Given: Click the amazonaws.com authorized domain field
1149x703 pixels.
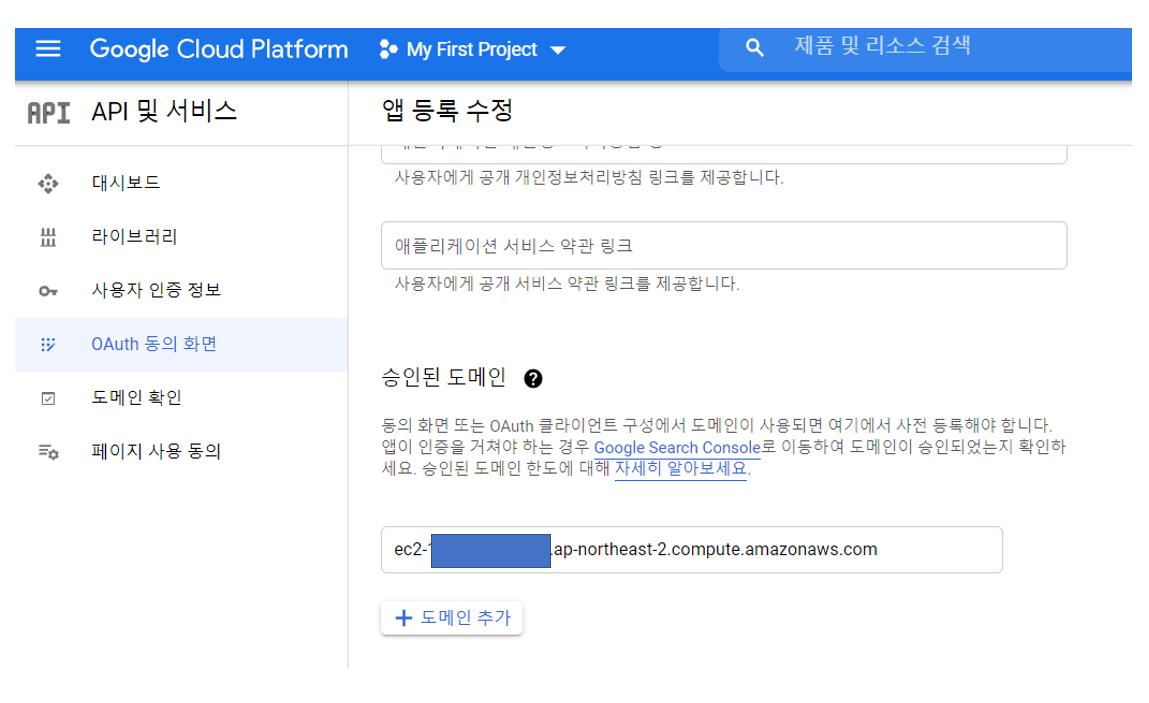Looking at the screenshot, I should pos(692,550).
